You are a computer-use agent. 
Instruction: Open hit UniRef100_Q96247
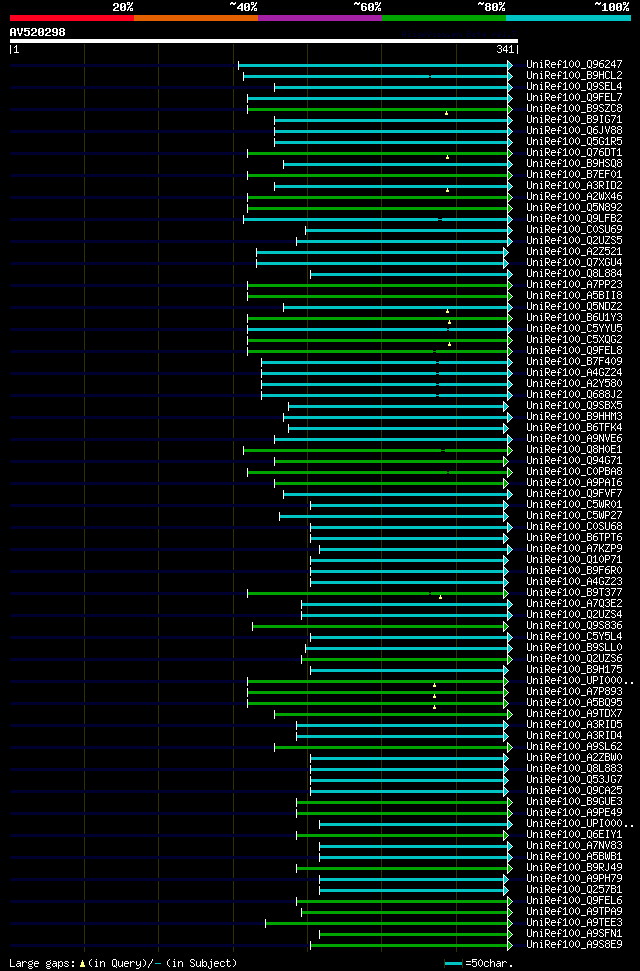coord(574,64)
